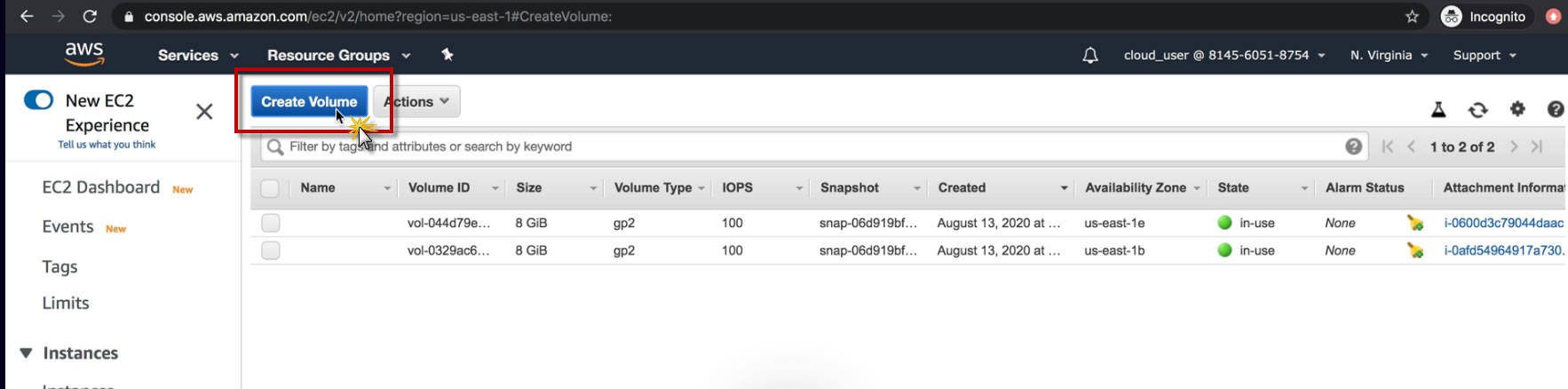1568x389 pixels.
Task: Select the checkbox for volume vol-044d79e
Action: click(271, 223)
